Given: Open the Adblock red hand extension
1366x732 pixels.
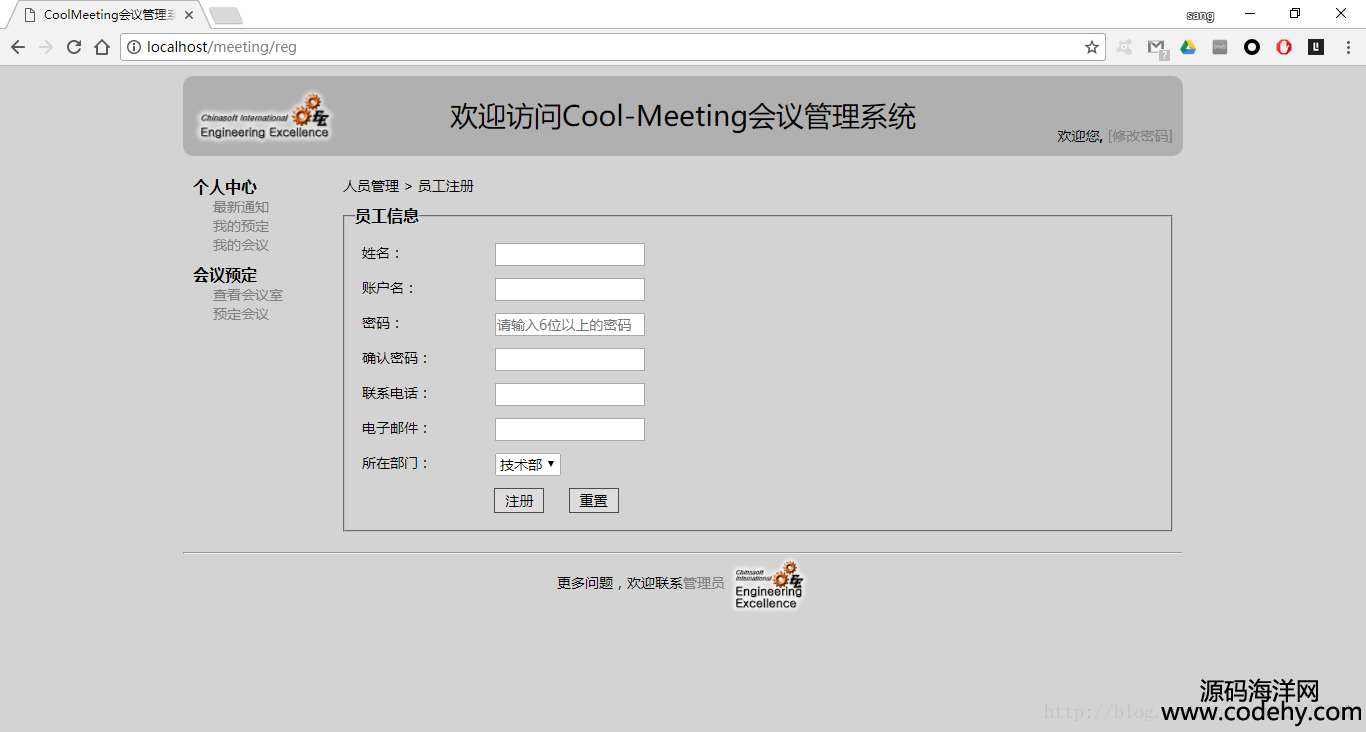Looking at the screenshot, I should (1284, 47).
